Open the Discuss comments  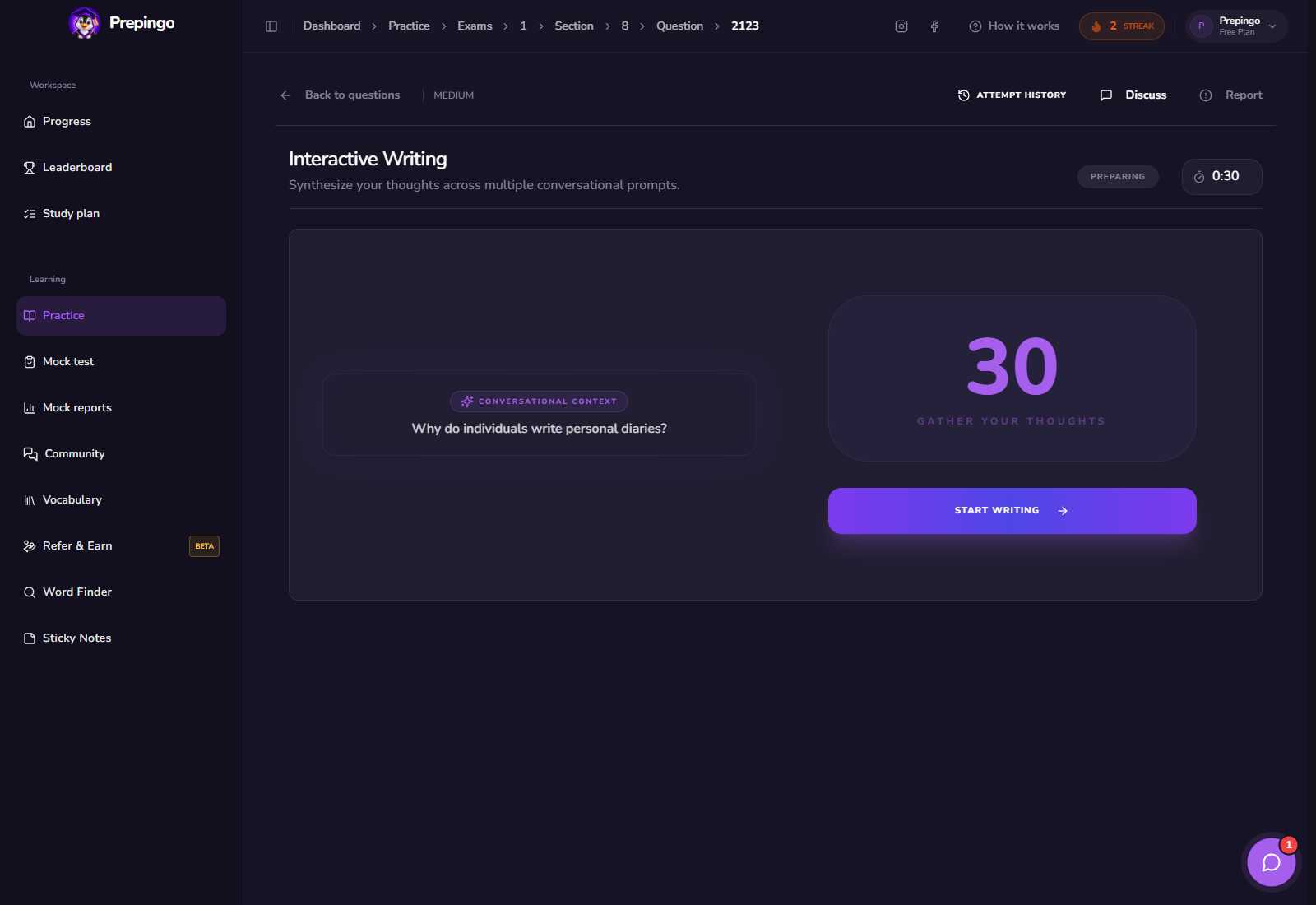[1133, 95]
